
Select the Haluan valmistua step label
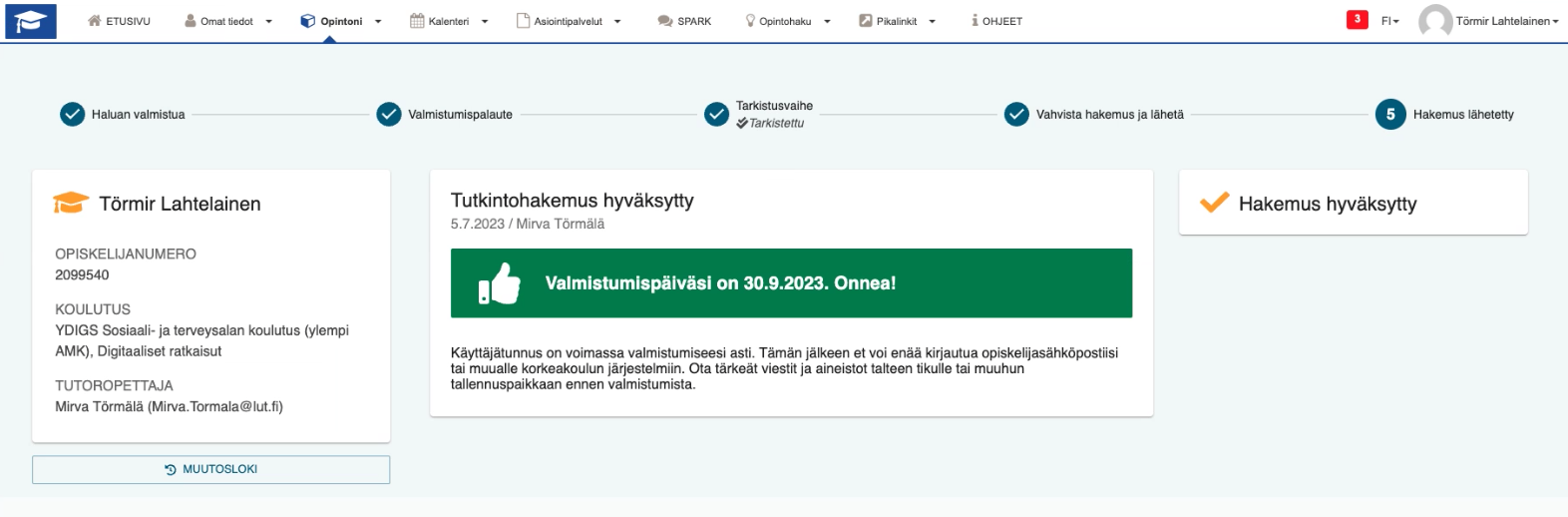tap(139, 115)
